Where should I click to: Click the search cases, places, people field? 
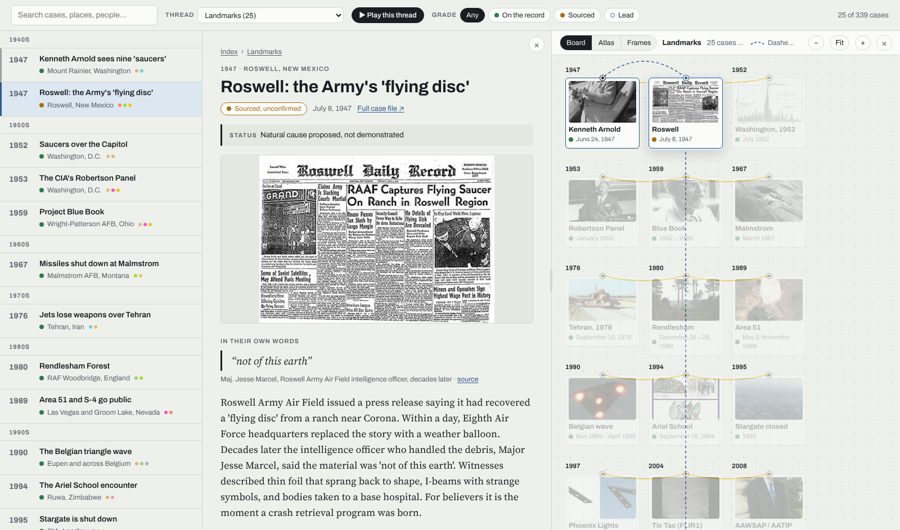pos(84,15)
